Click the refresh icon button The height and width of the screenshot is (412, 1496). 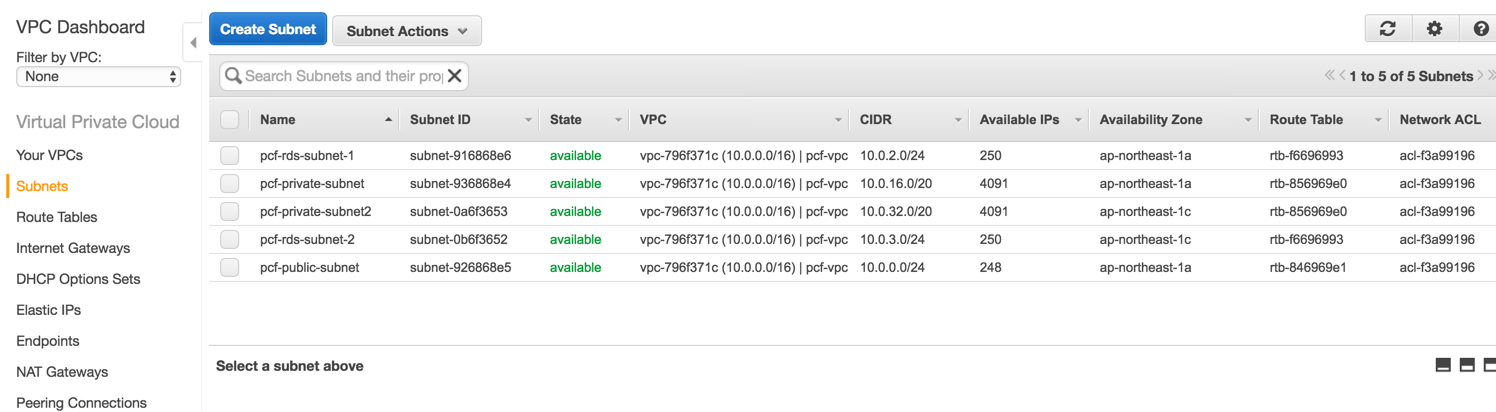coord(1387,29)
